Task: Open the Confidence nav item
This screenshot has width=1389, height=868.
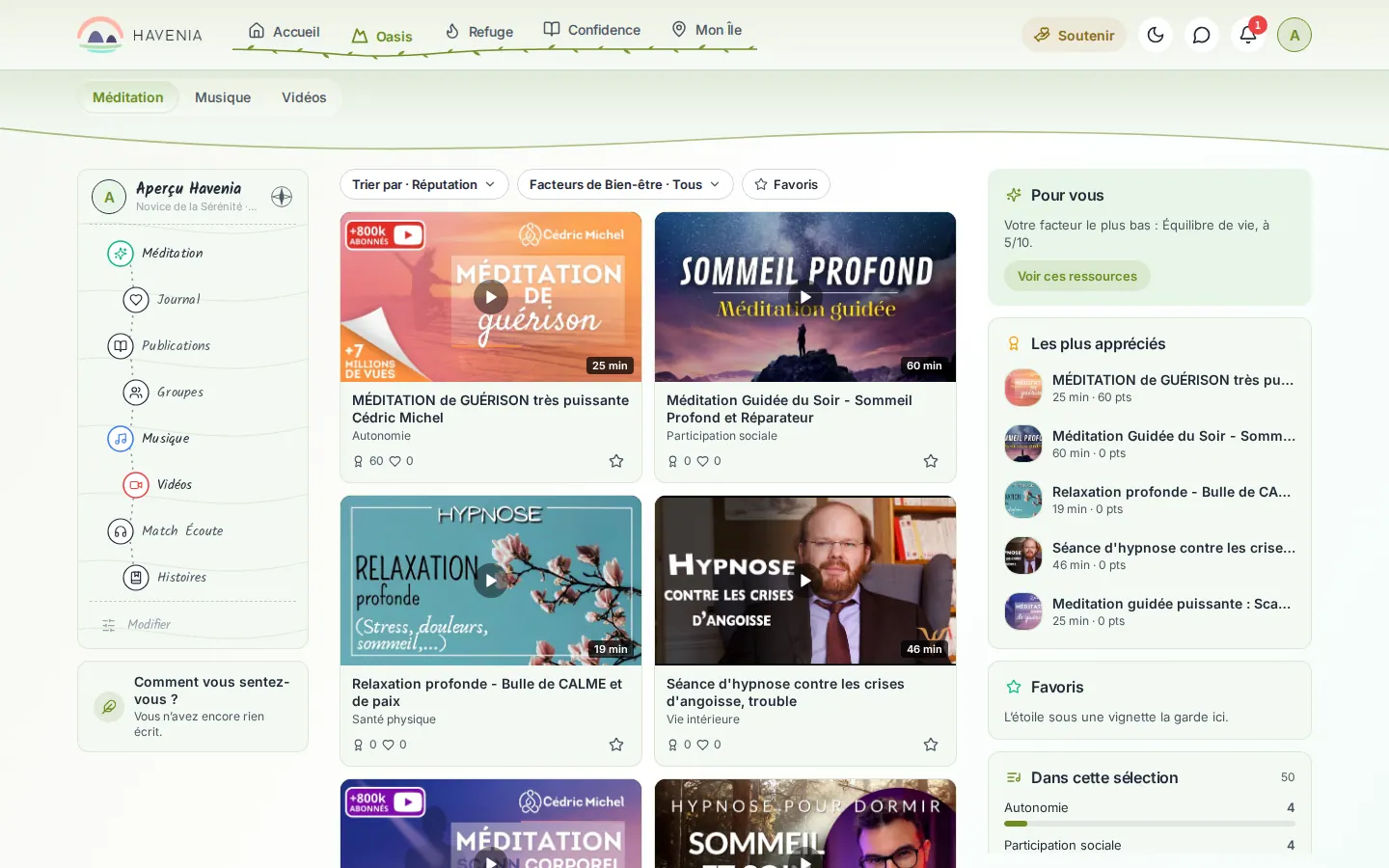Action: point(591,30)
